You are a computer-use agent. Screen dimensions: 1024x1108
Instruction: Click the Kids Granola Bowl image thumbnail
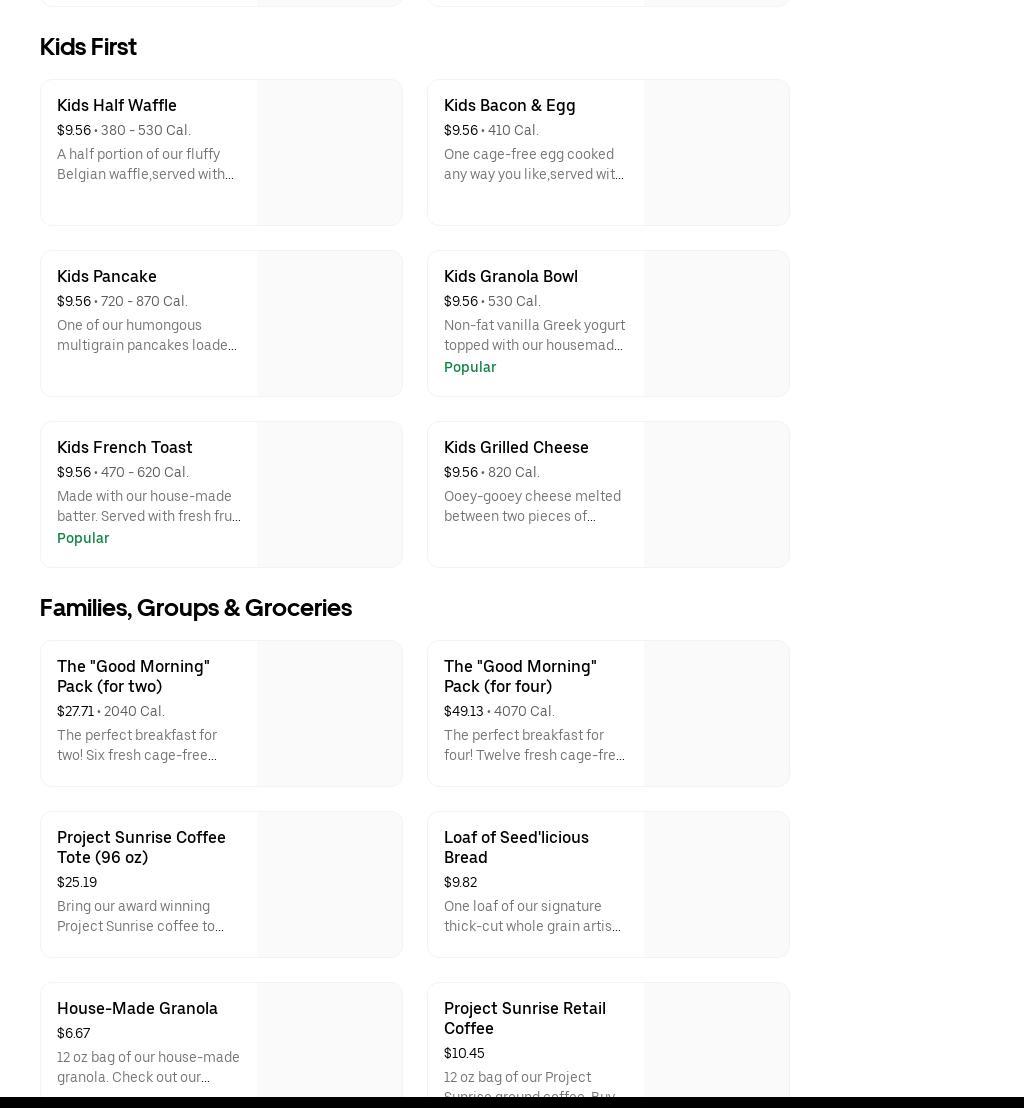[x=716, y=324]
